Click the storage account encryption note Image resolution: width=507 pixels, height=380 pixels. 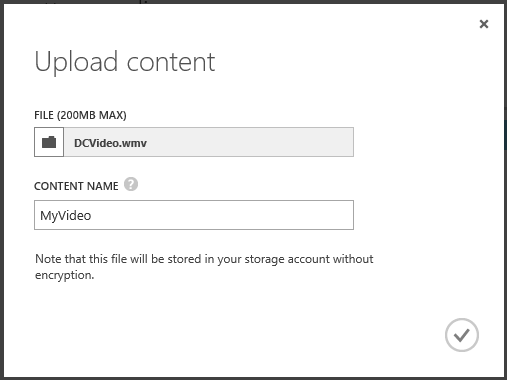pyautogui.click(x=204, y=267)
